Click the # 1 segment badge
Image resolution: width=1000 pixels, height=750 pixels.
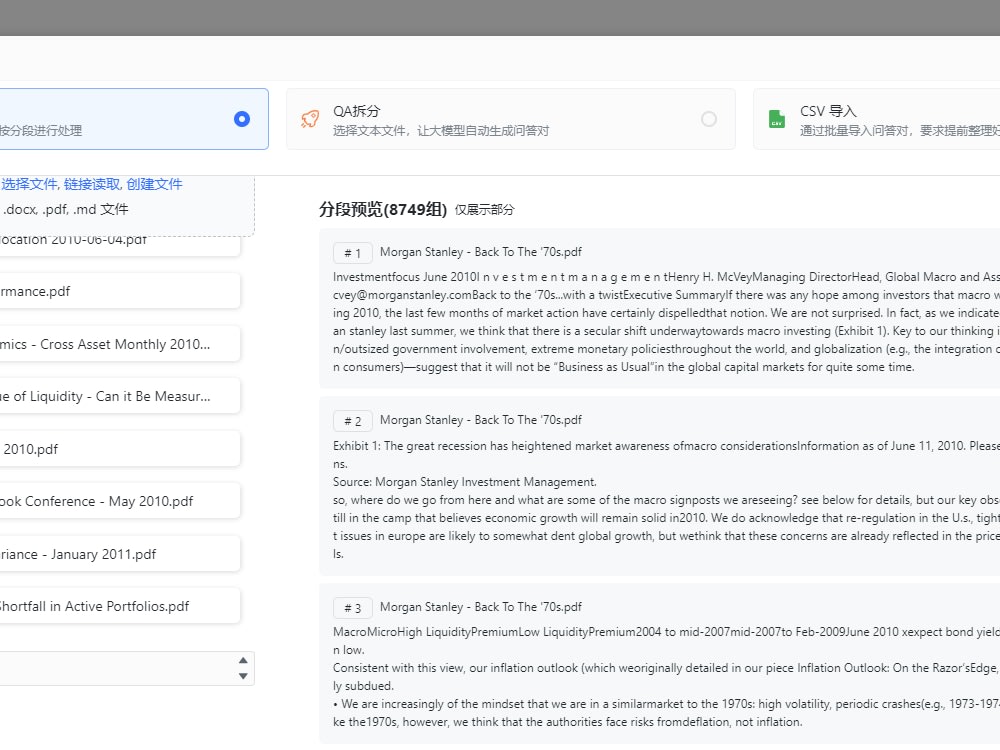(x=353, y=253)
